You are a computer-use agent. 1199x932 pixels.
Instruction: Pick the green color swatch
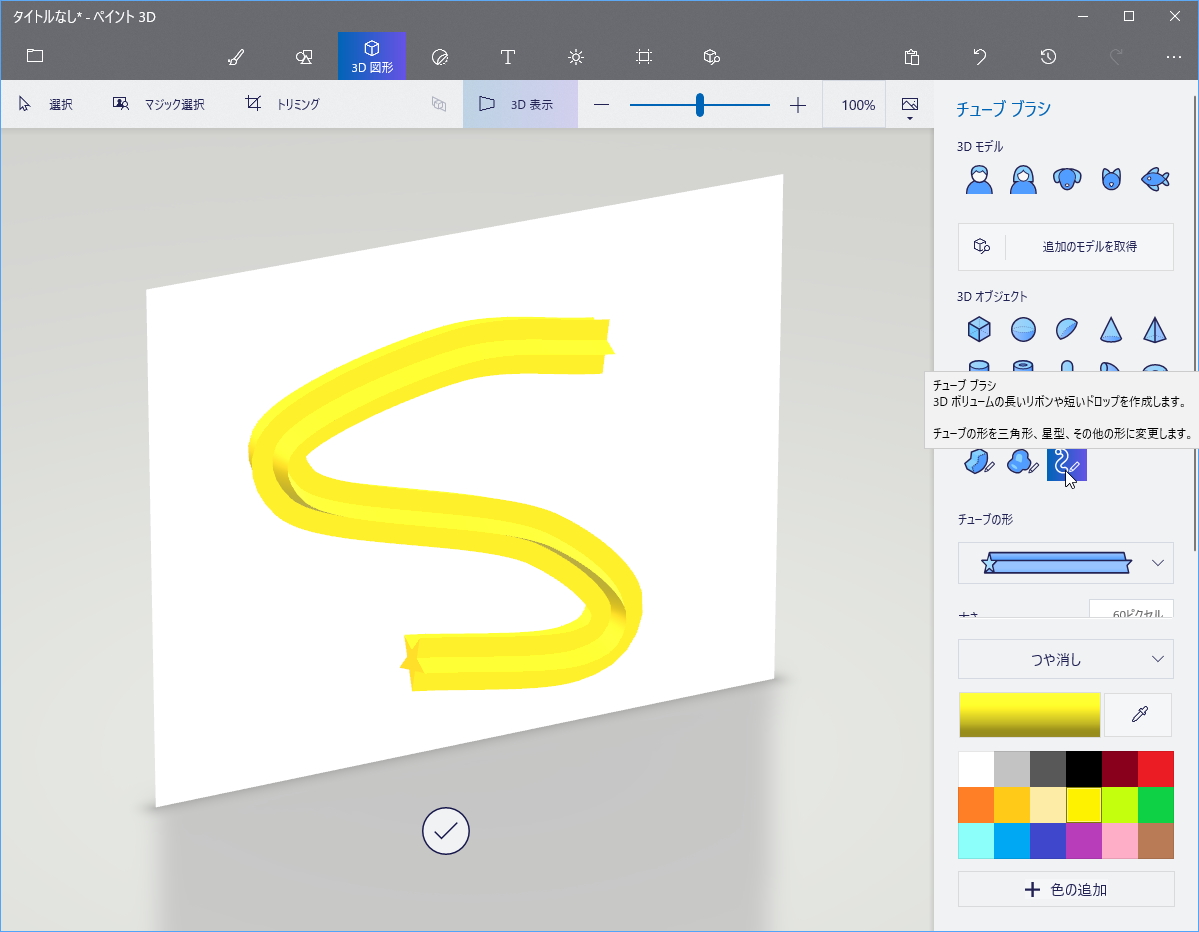click(1155, 805)
